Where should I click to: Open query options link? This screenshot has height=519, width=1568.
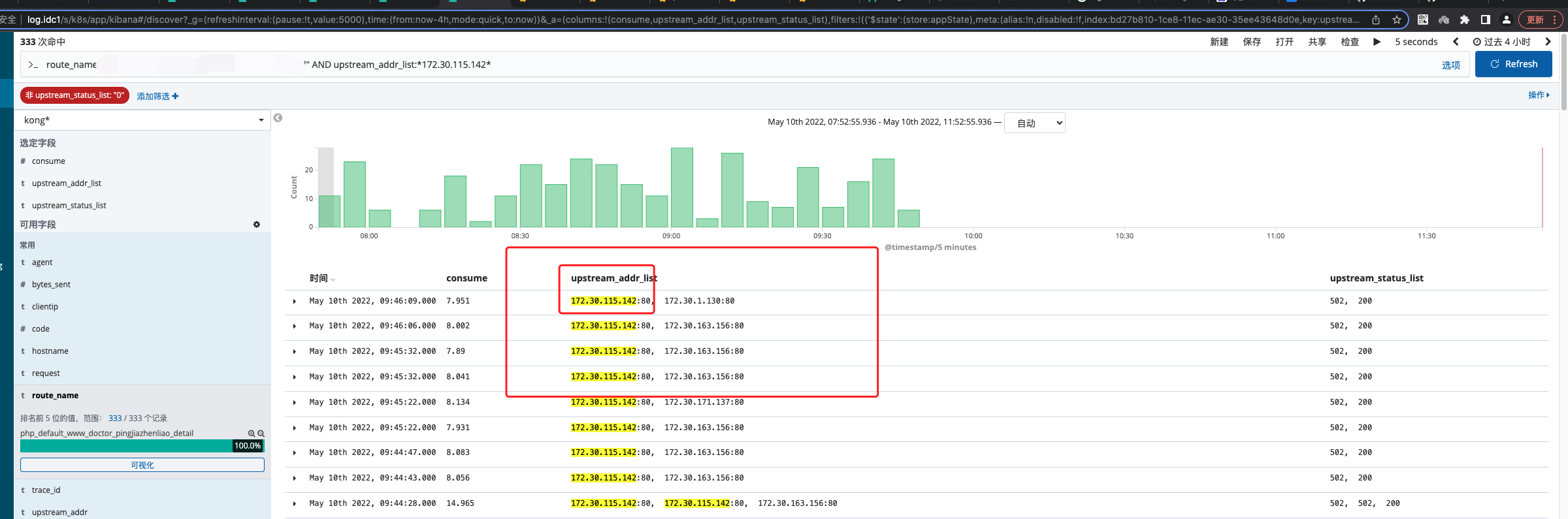(1451, 65)
